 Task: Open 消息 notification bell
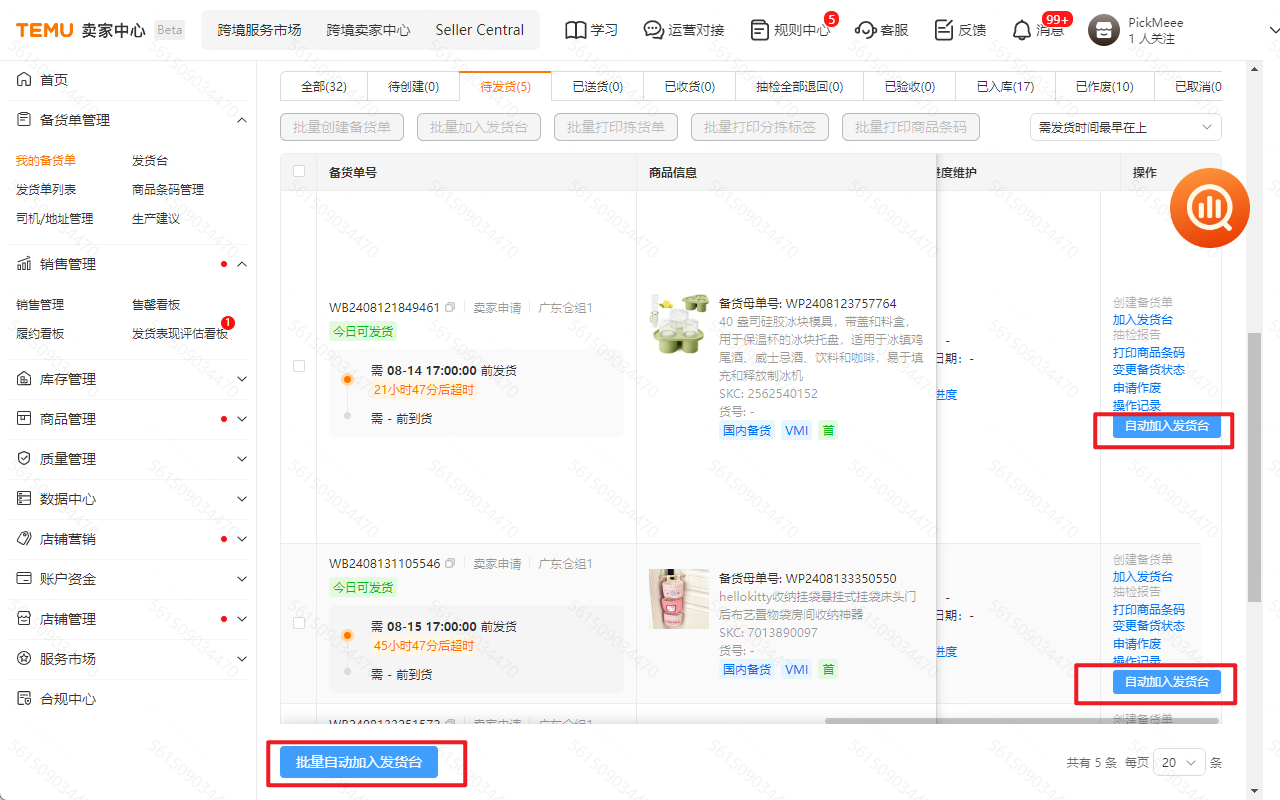tap(1021, 30)
